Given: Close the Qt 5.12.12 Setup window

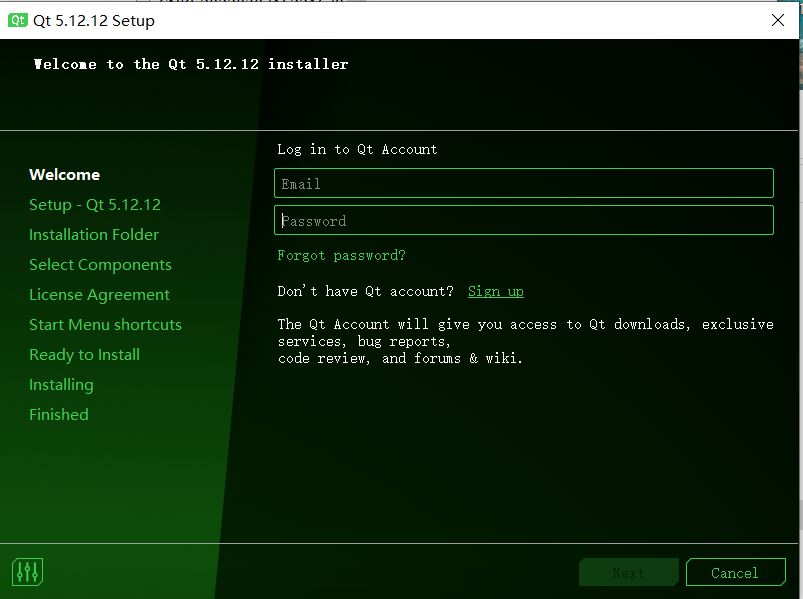Looking at the screenshot, I should 777,20.
